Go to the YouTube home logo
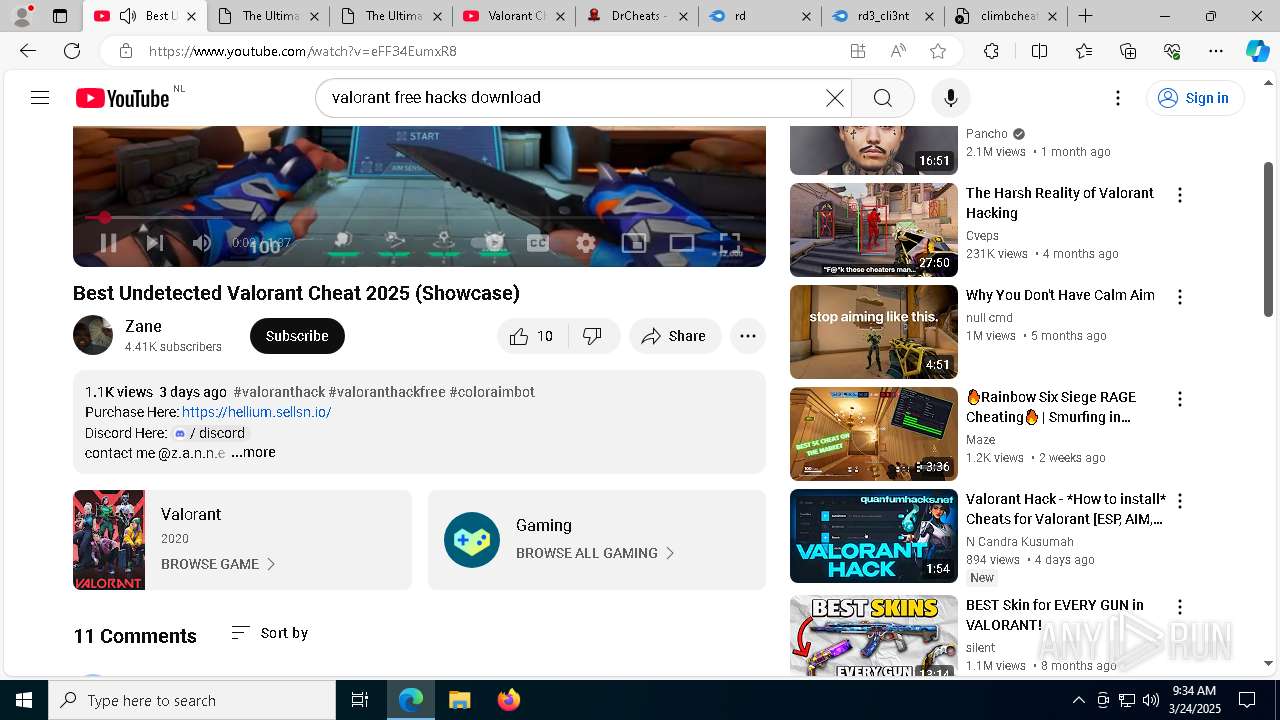This screenshot has width=1280, height=720. point(122,98)
